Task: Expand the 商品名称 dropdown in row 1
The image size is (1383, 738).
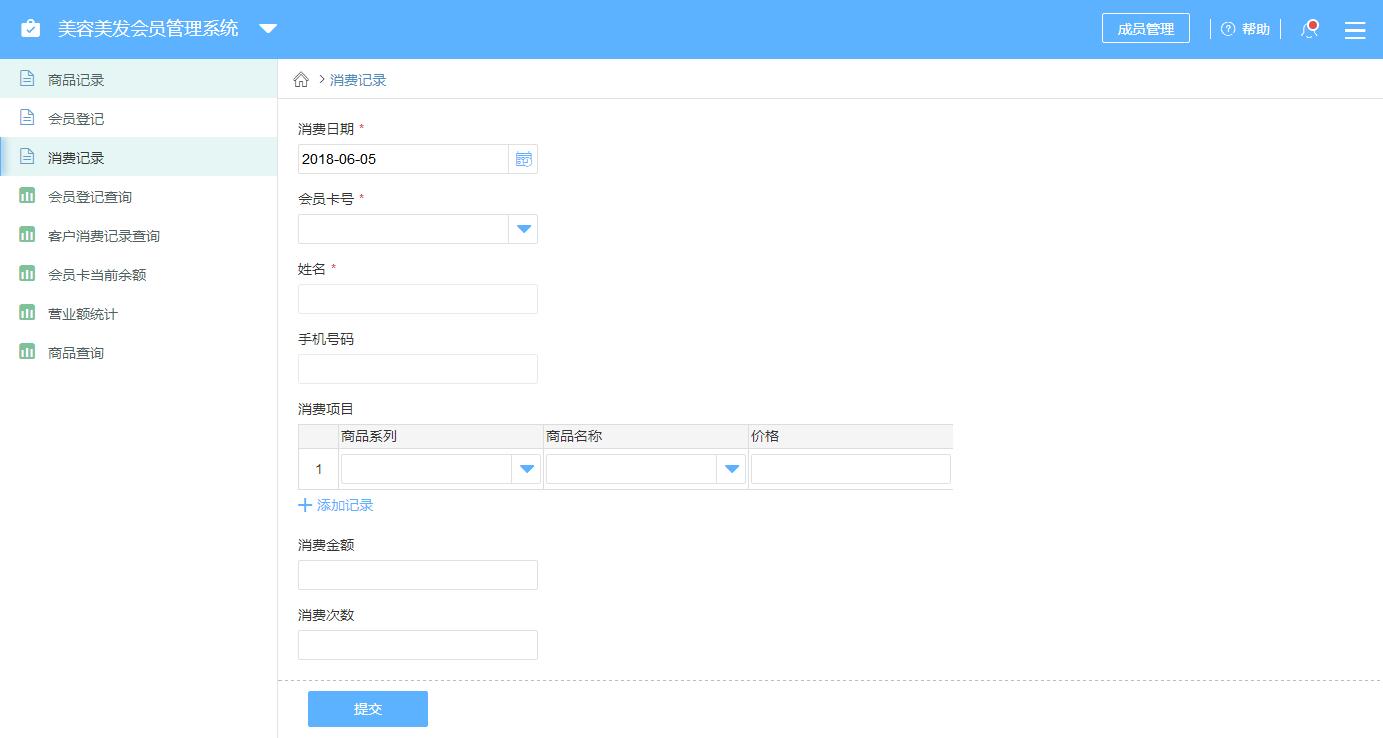Action: 731,468
